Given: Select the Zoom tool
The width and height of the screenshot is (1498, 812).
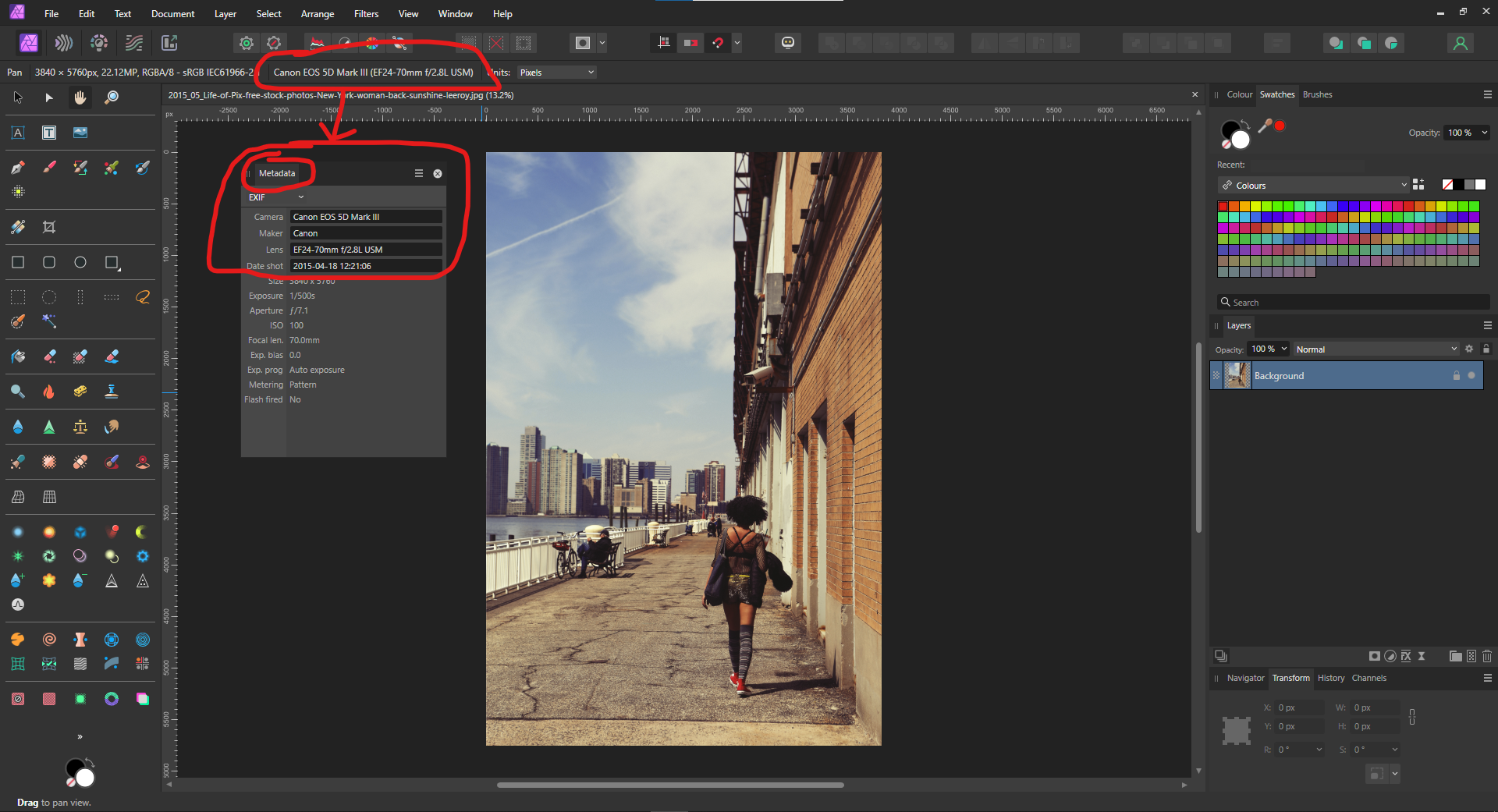Looking at the screenshot, I should [112, 98].
